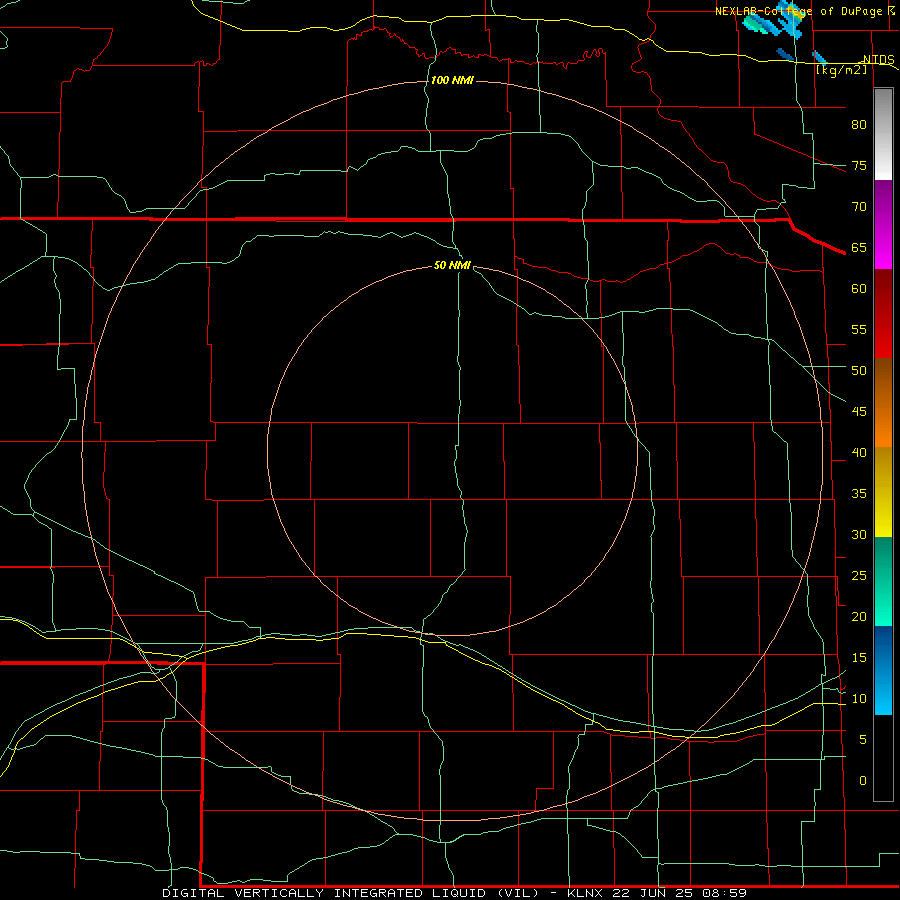Click the dark gray bottom band of the color scale

[x=883, y=758]
